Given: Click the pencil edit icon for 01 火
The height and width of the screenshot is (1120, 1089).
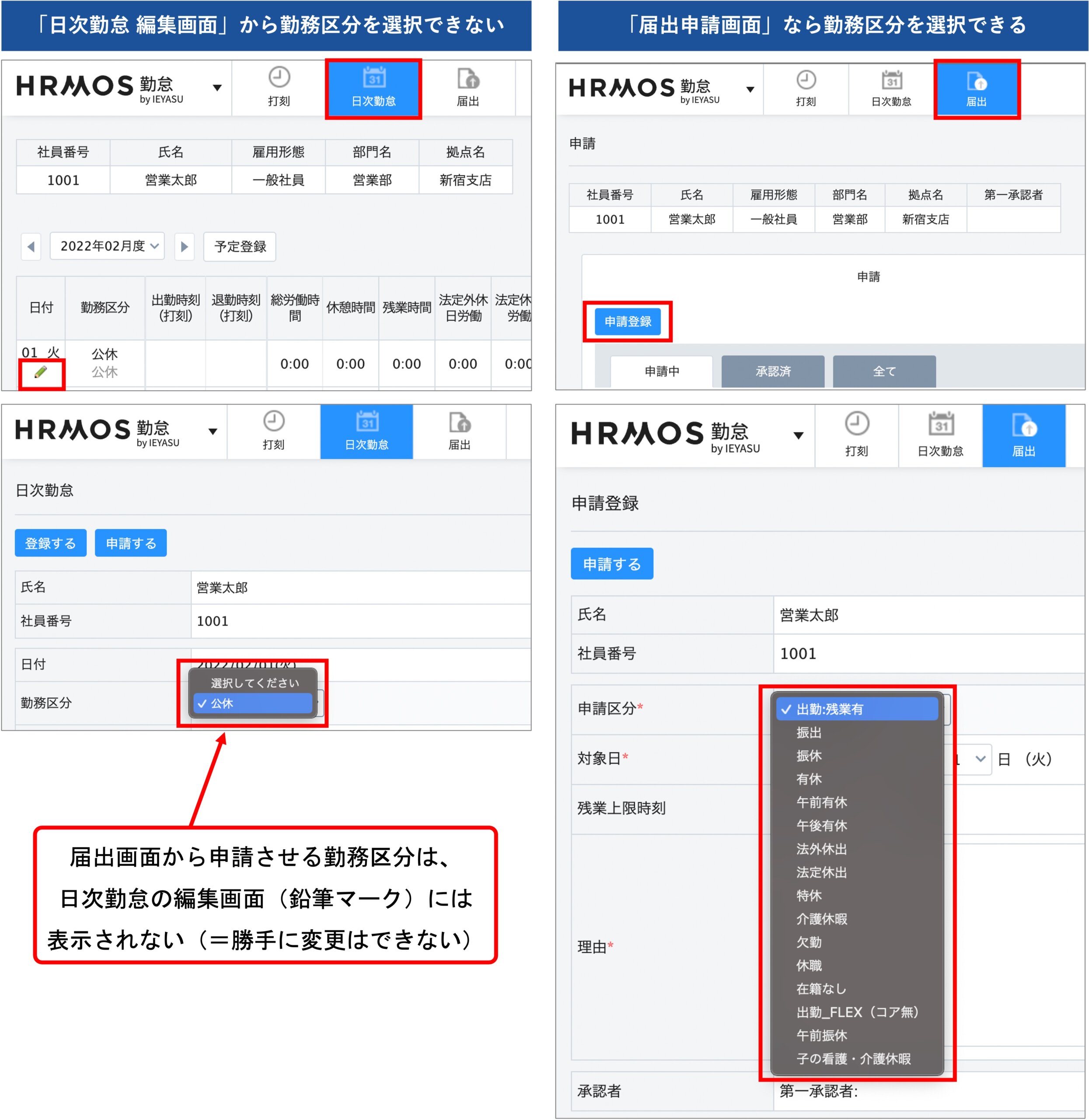Looking at the screenshot, I should pos(41,373).
